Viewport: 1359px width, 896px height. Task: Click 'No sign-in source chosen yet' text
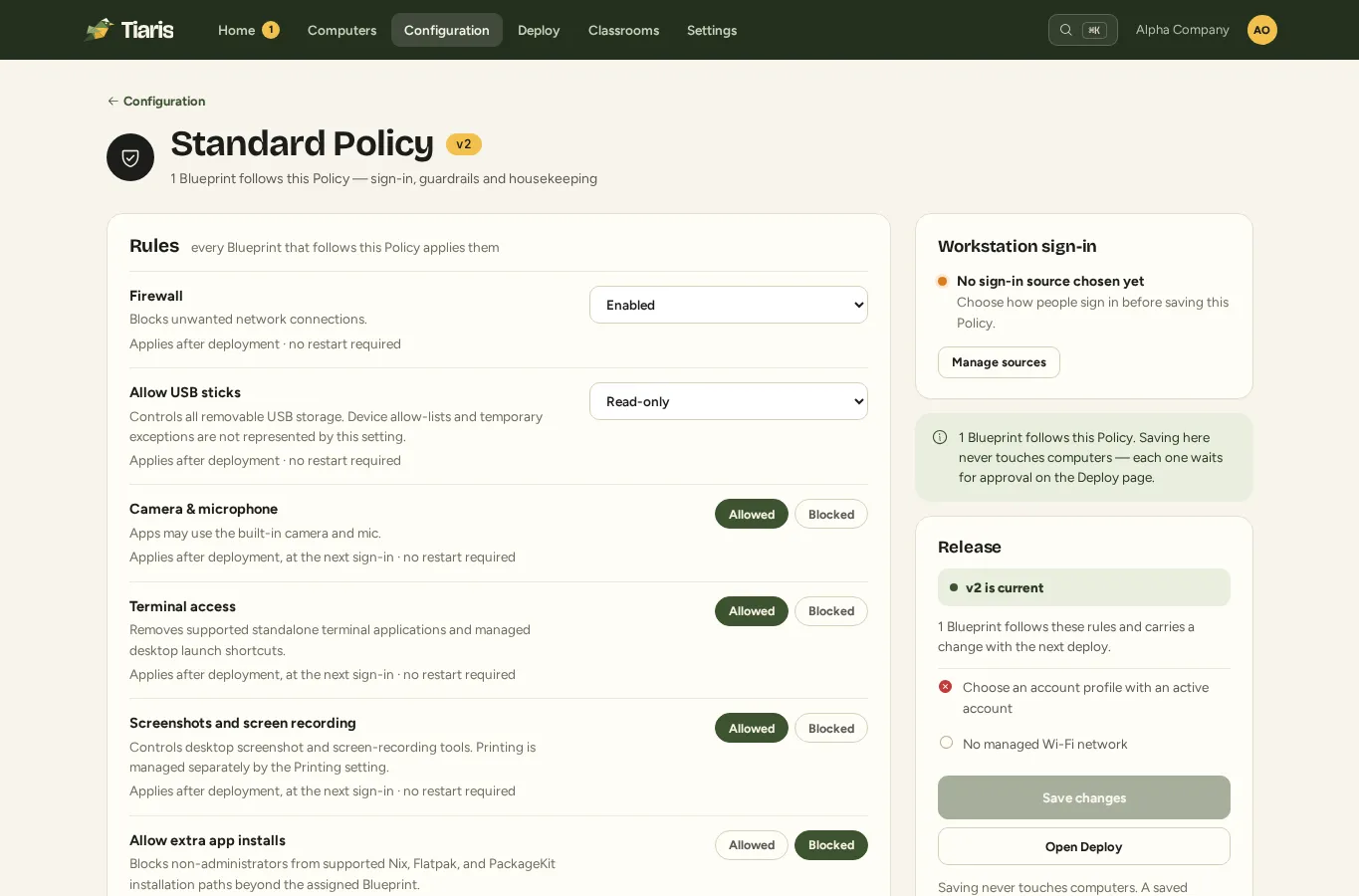pos(1050,281)
